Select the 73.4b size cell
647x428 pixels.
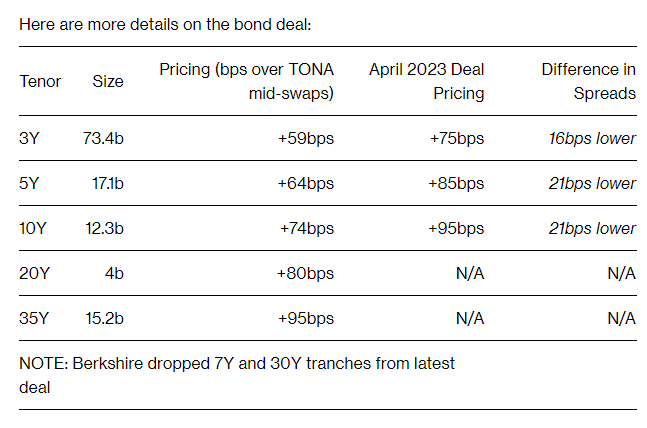point(103,138)
